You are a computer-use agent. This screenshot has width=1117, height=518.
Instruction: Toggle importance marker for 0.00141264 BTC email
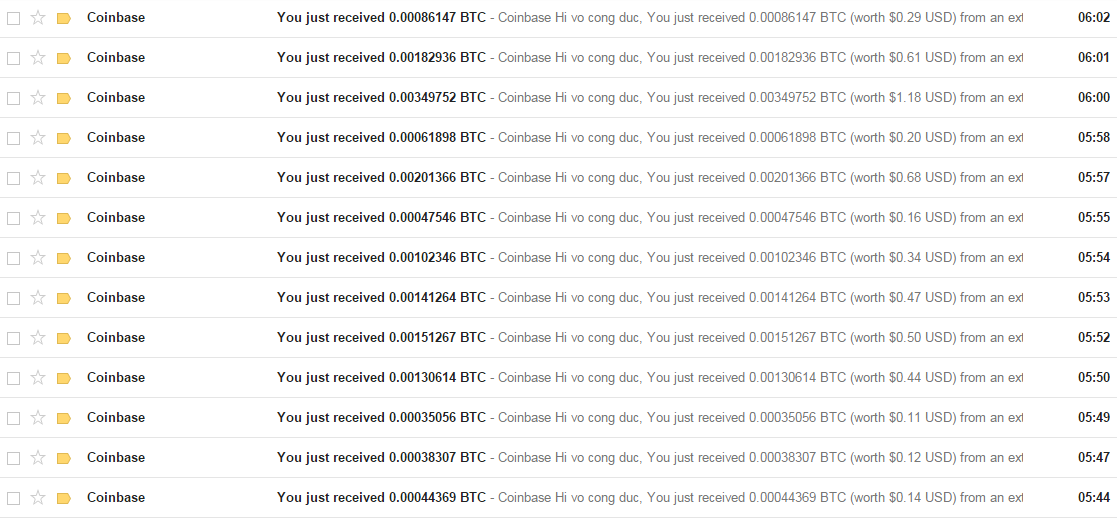click(x=64, y=297)
